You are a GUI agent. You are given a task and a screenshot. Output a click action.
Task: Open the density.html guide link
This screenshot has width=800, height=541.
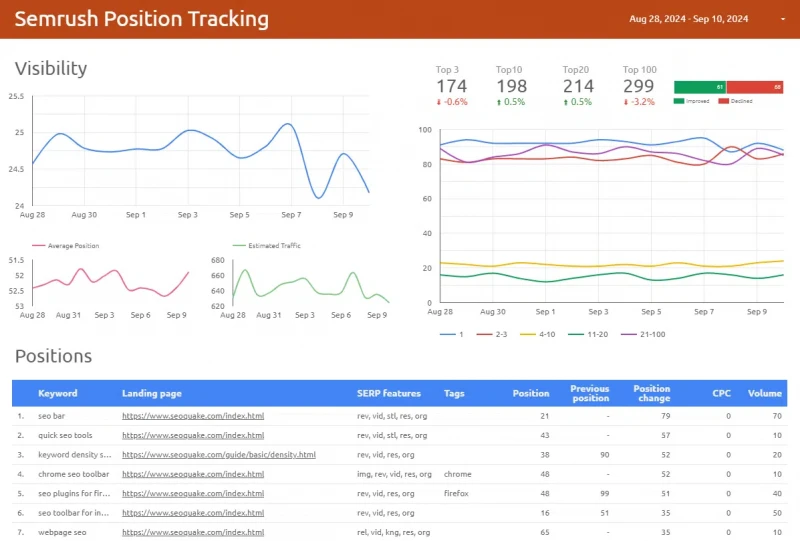coord(218,455)
